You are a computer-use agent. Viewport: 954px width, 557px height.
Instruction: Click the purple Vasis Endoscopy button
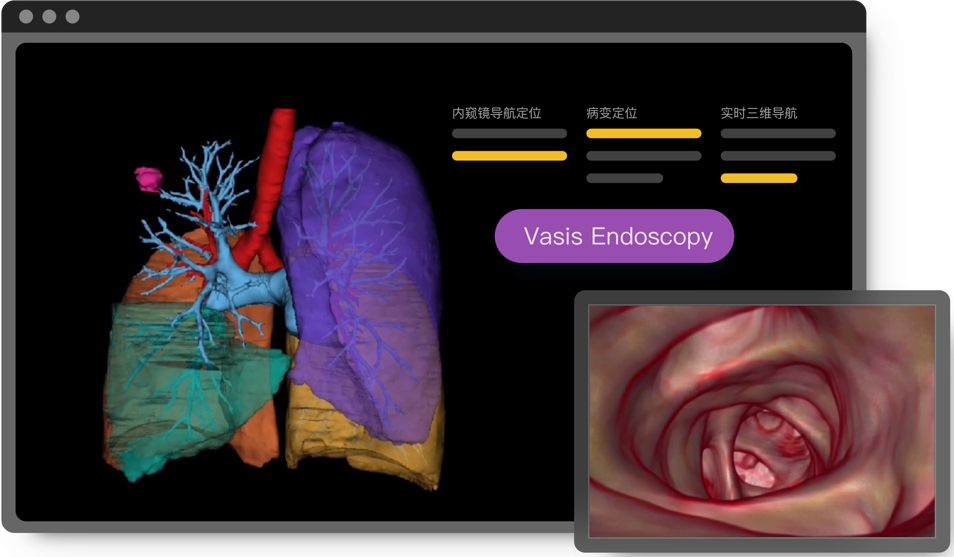pyautogui.click(x=614, y=237)
